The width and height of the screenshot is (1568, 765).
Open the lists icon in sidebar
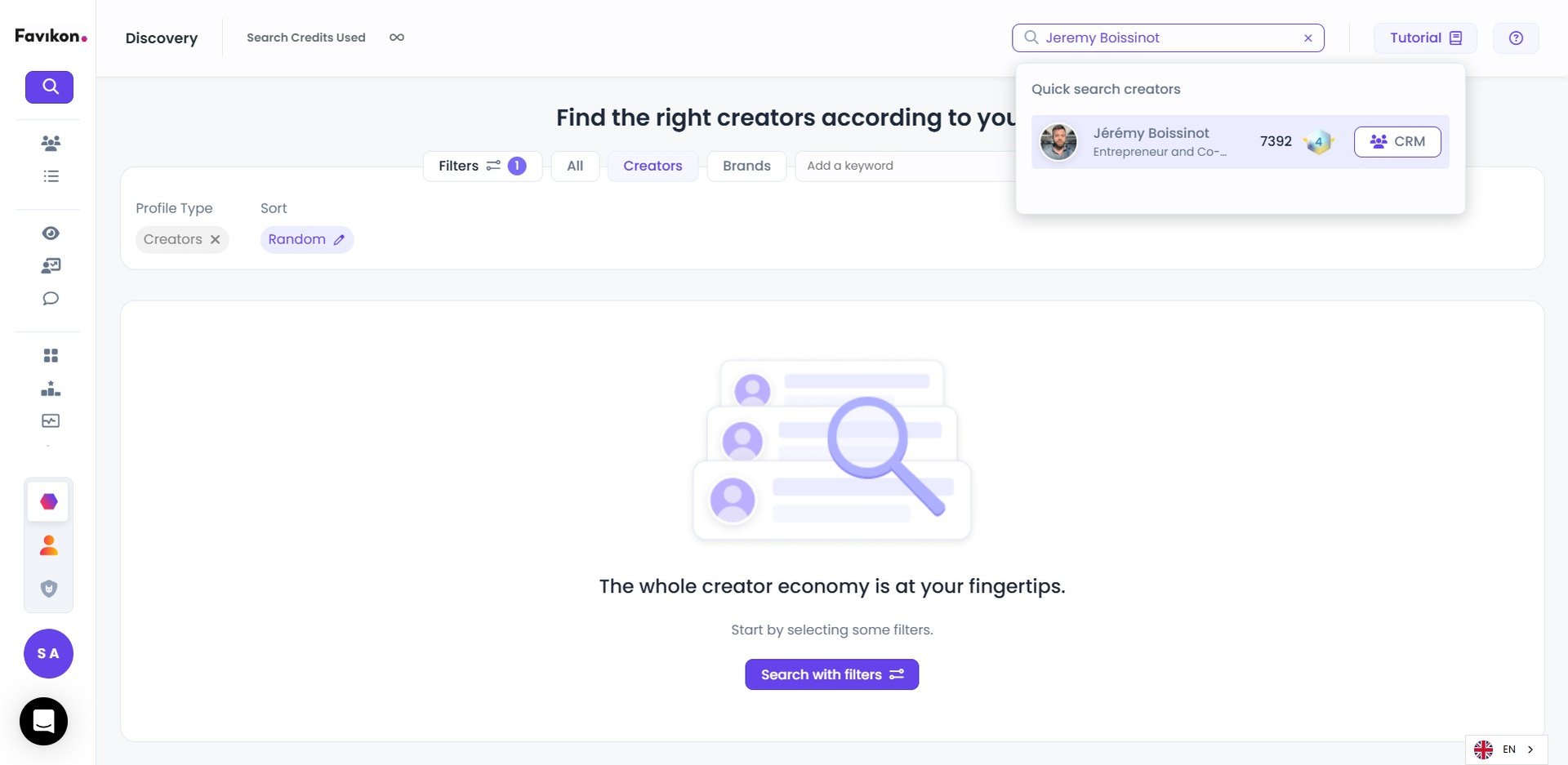click(x=51, y=176)
